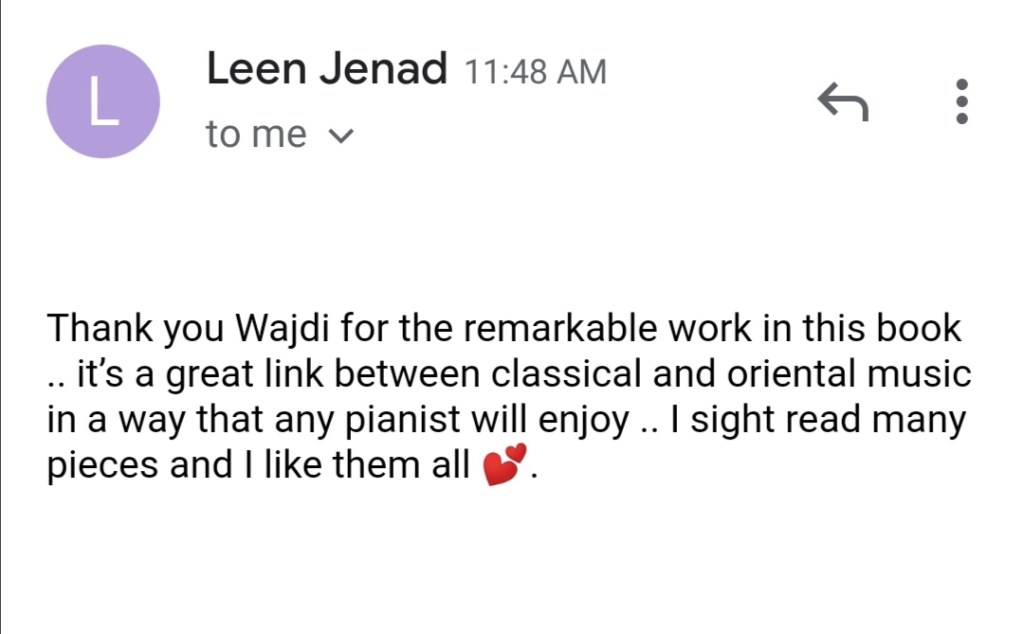The width and height of the screenshot is (1024, 634).
Task: Click the "to me" recipient label
Action: pos(256,135)
